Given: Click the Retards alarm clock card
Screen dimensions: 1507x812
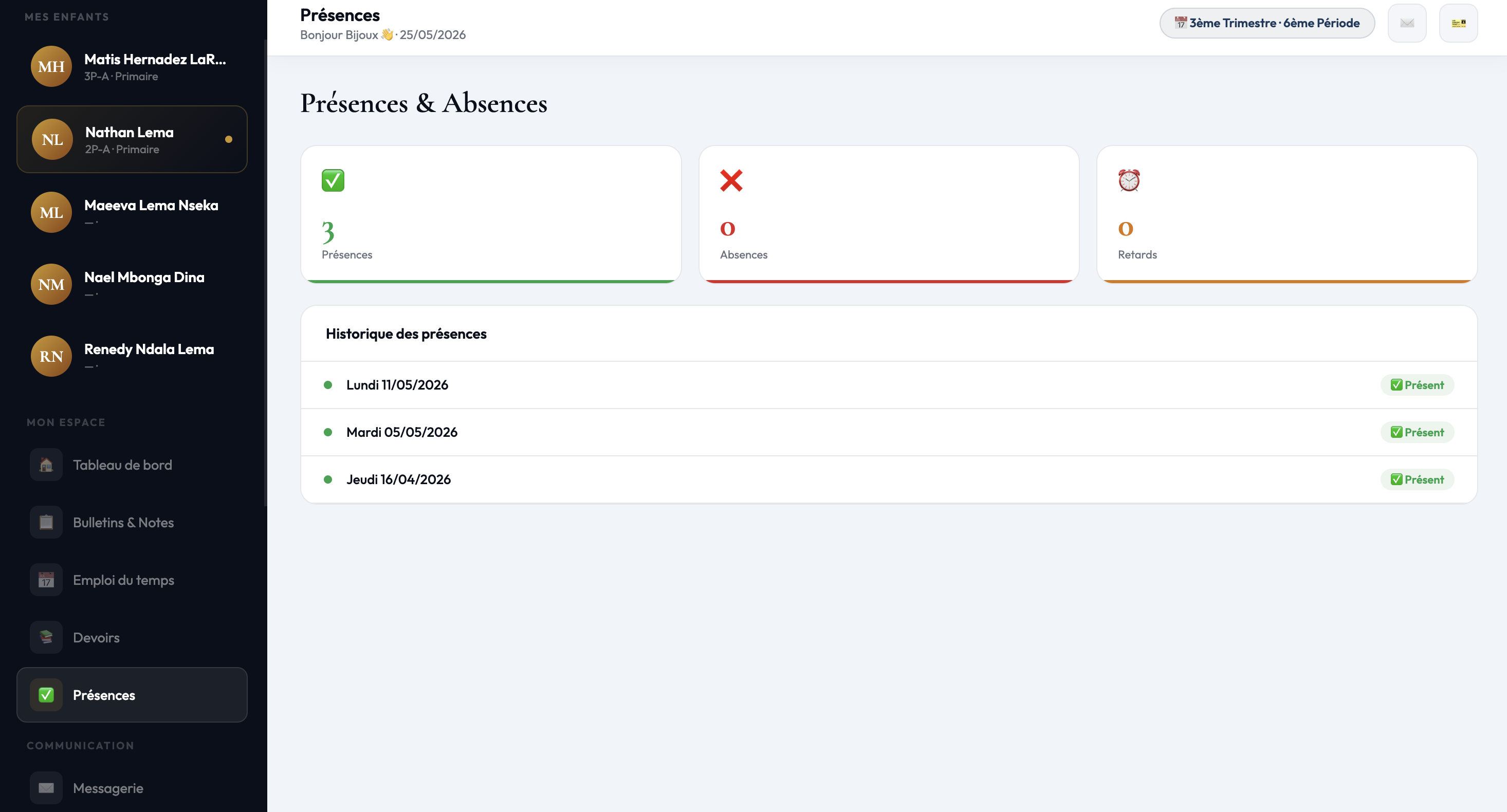Looking at the screenshot, I should tap(1287, 215).
